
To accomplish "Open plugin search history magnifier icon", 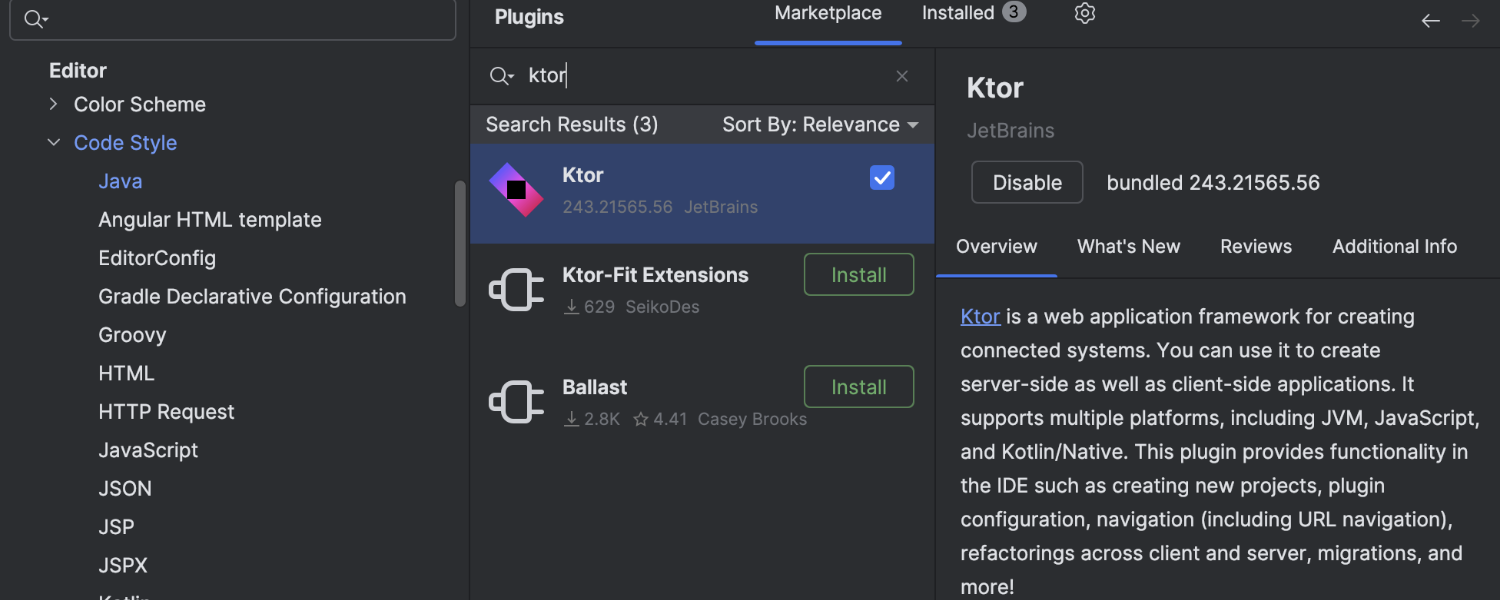I will click(x=500, y=76).
